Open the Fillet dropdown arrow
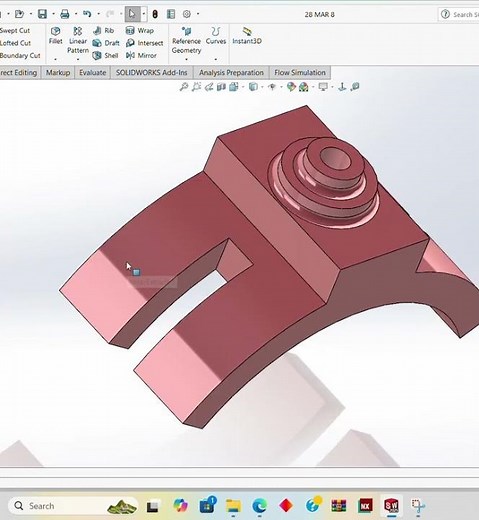The image size is (479, 520). tap(55, 59)
